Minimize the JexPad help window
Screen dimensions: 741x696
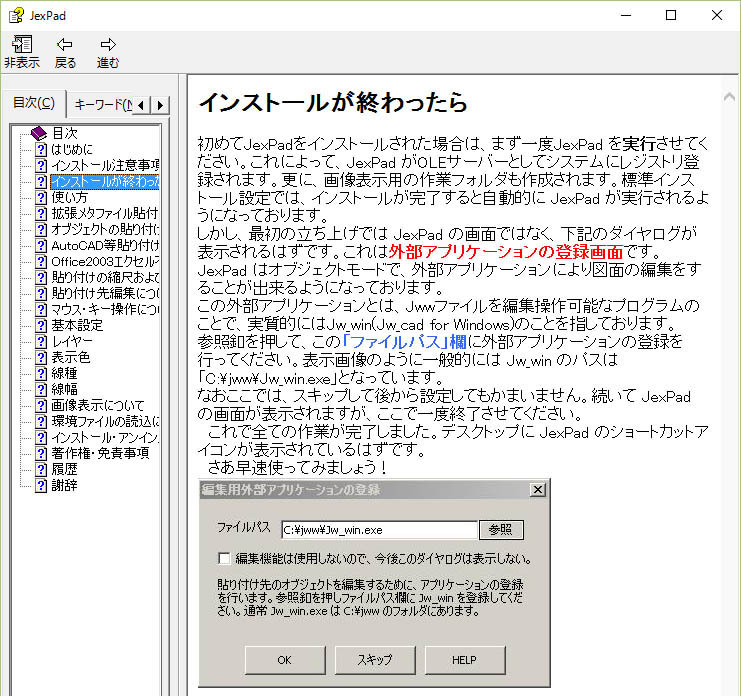point(626,16)
